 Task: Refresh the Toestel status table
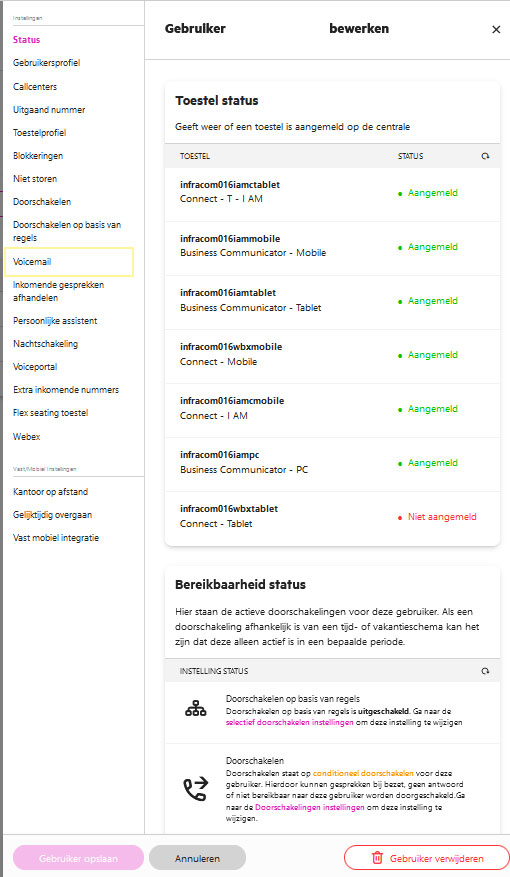(x=485, y=156)
